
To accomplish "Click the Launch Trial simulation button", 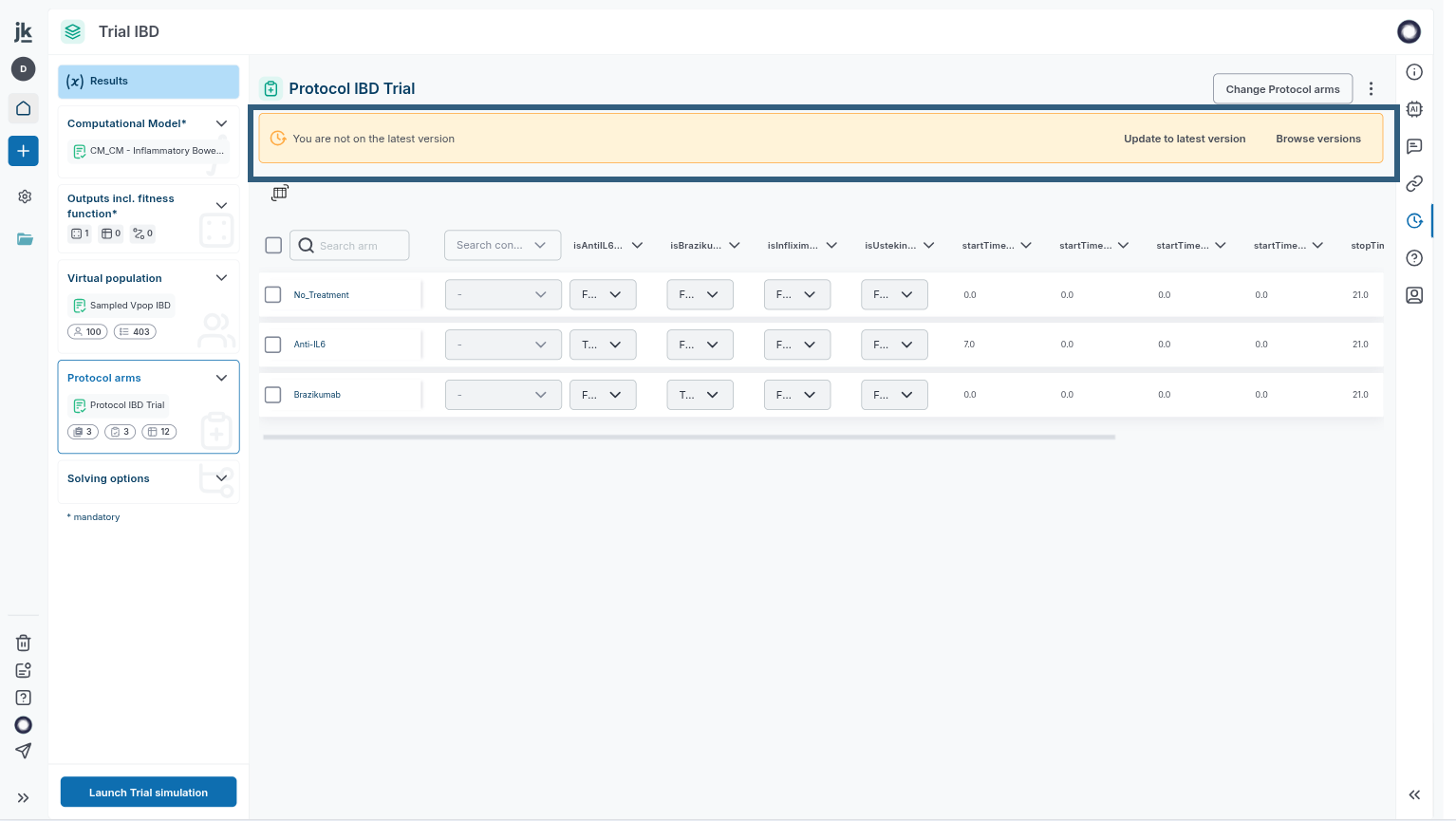I will pos(148,792).
